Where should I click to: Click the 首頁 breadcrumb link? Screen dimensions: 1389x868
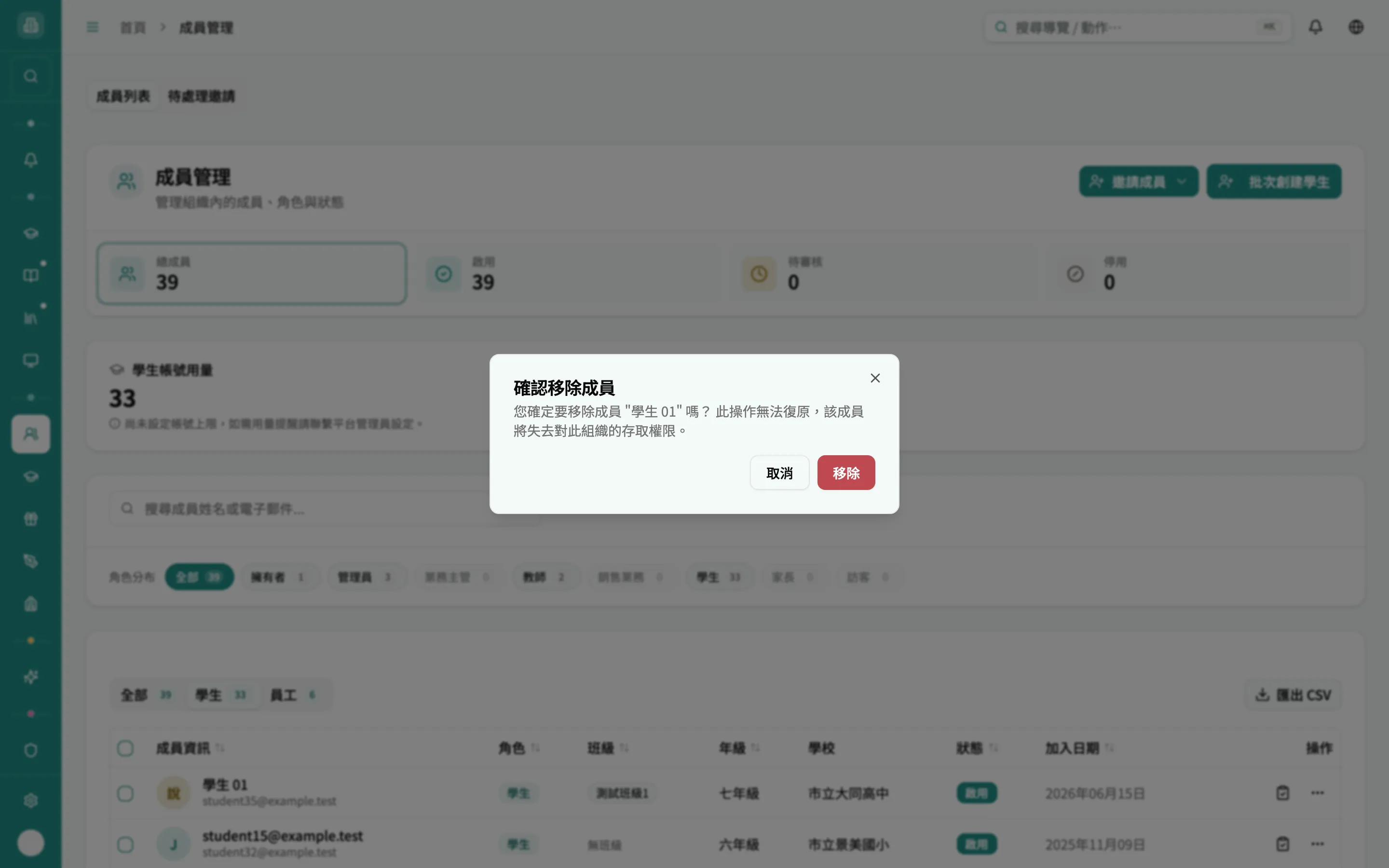tap(133, 27)
